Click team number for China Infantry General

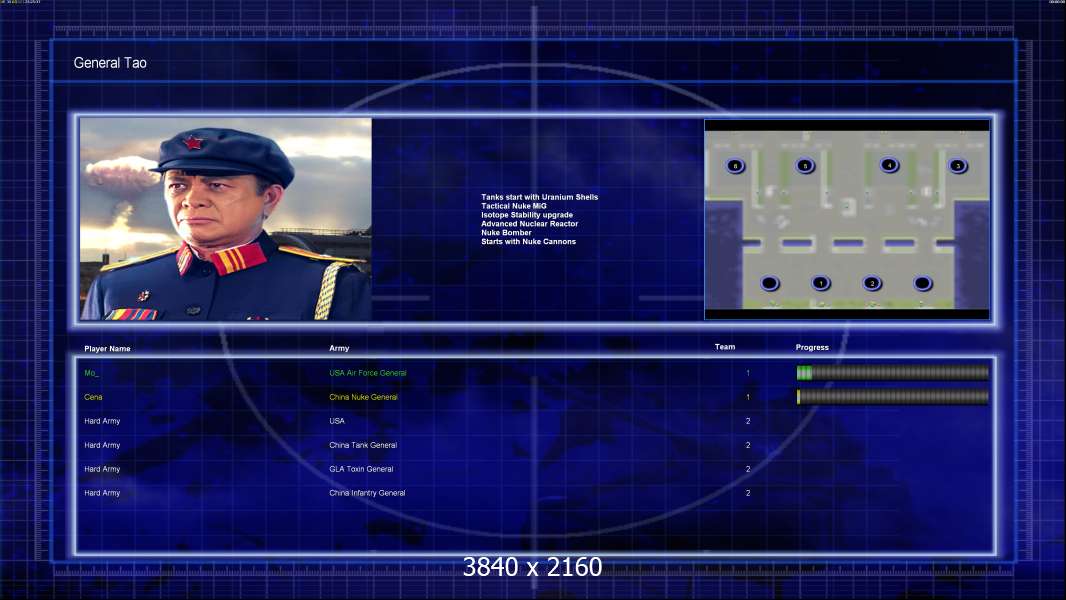pyautogui.click(x=748, y=493)
